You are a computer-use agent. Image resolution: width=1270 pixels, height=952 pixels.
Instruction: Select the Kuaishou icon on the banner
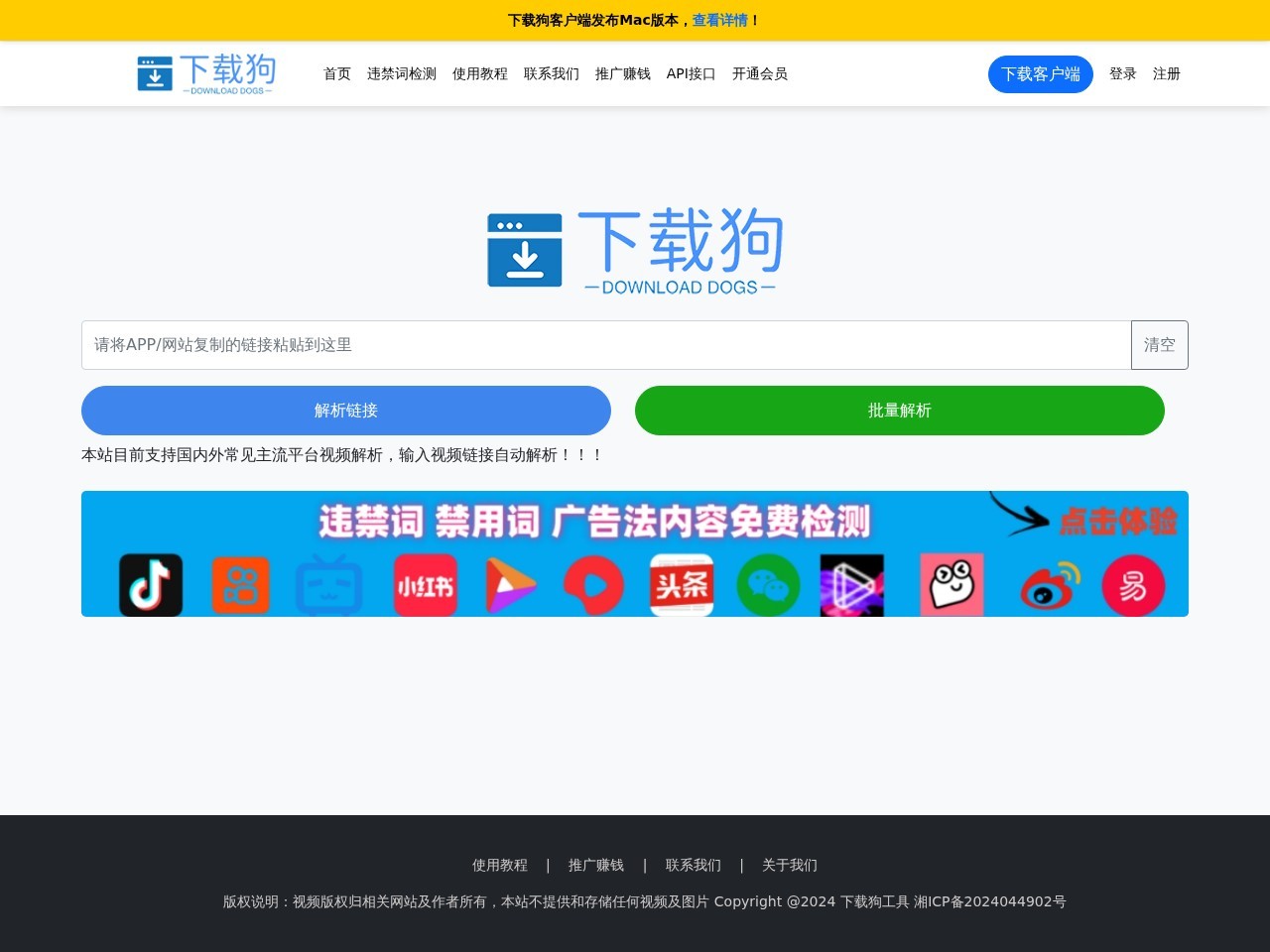point(240,585)
